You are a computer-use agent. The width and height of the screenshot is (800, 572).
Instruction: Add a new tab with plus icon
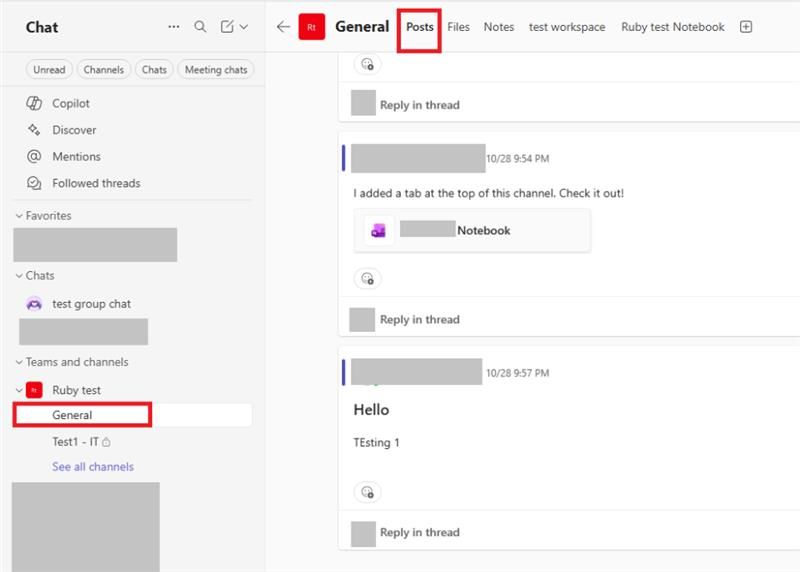(746, 27)
